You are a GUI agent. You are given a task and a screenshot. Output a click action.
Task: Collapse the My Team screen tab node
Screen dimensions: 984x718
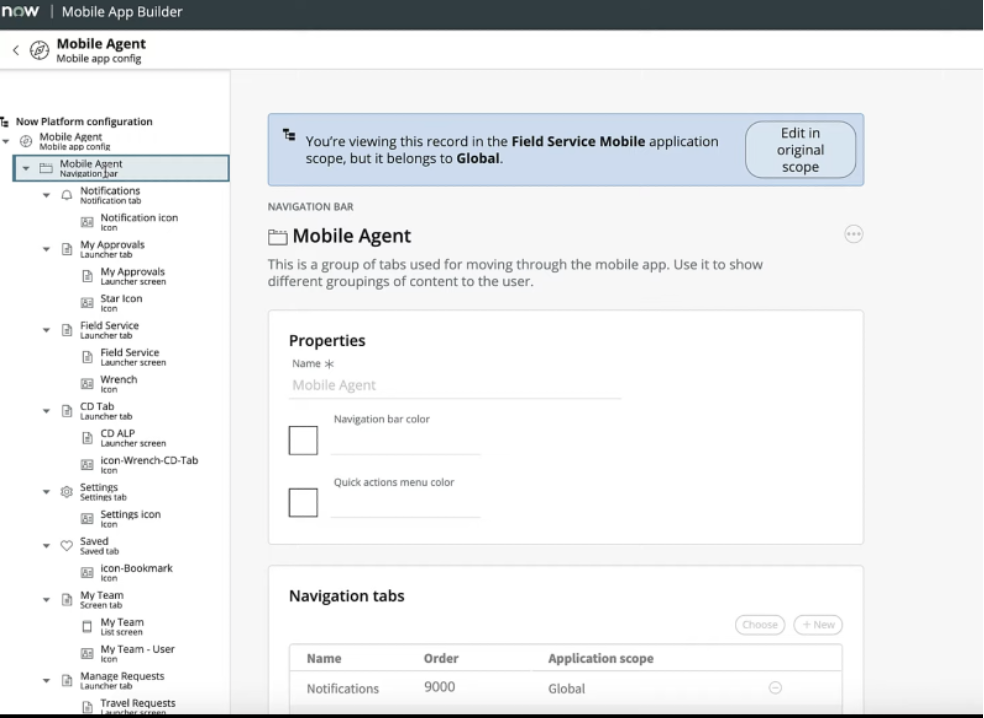pos(46,600)
